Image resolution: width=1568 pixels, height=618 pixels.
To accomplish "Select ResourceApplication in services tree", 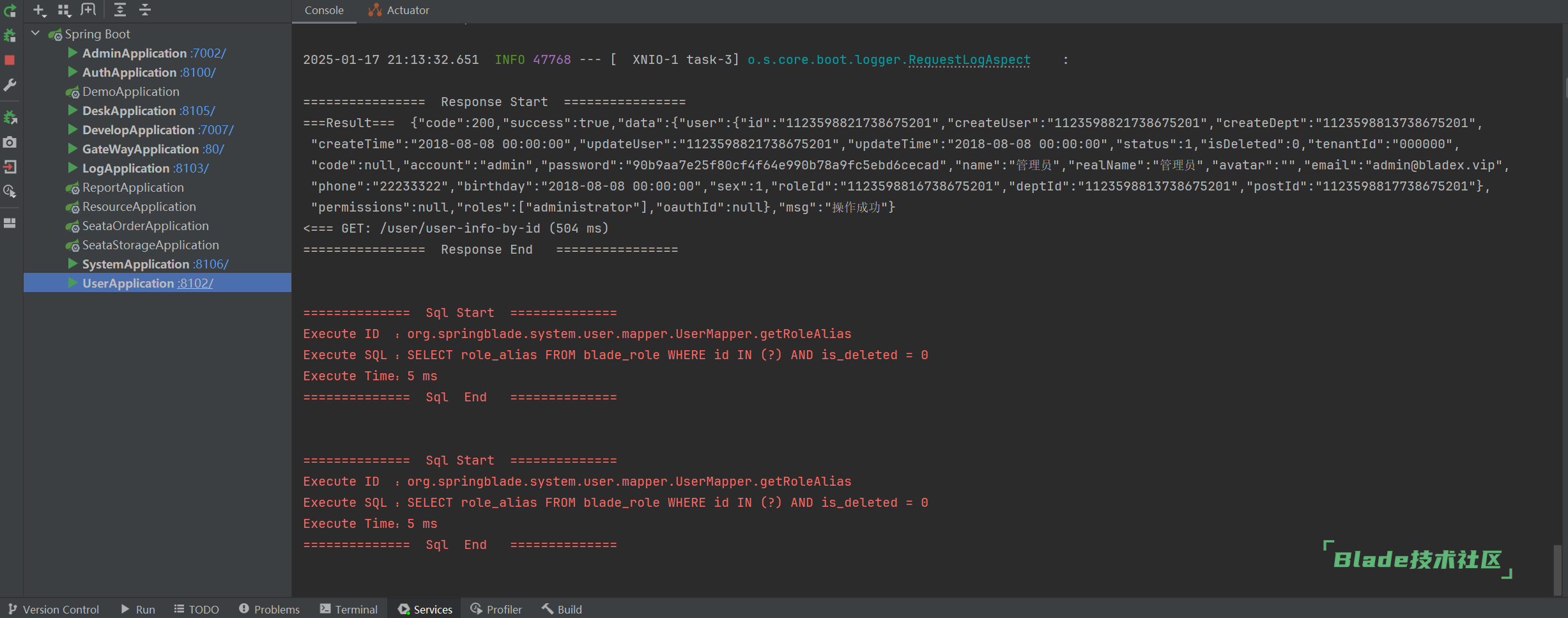I will [x=139, y=206].
